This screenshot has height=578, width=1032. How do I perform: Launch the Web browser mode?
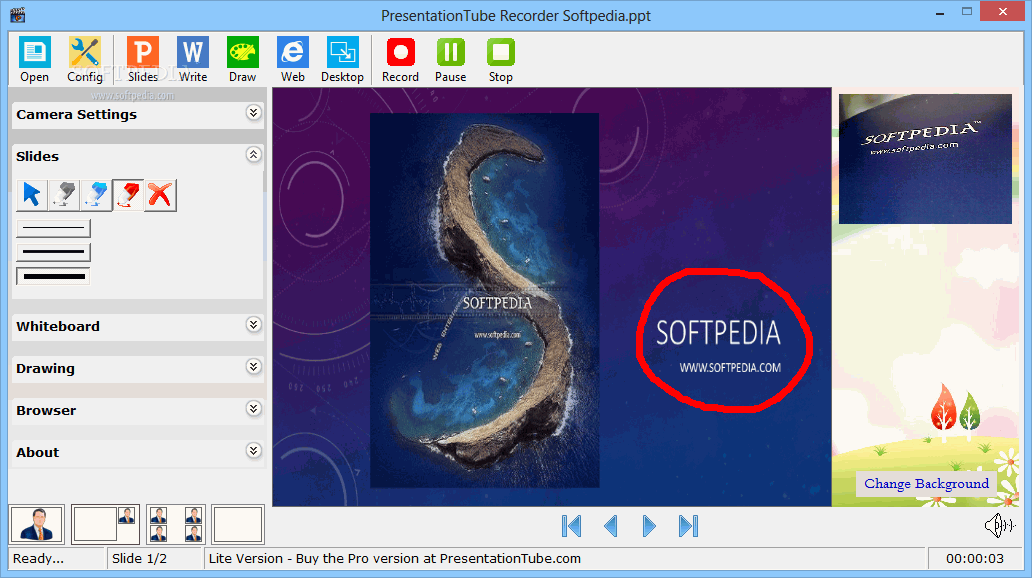pos(293,59)
